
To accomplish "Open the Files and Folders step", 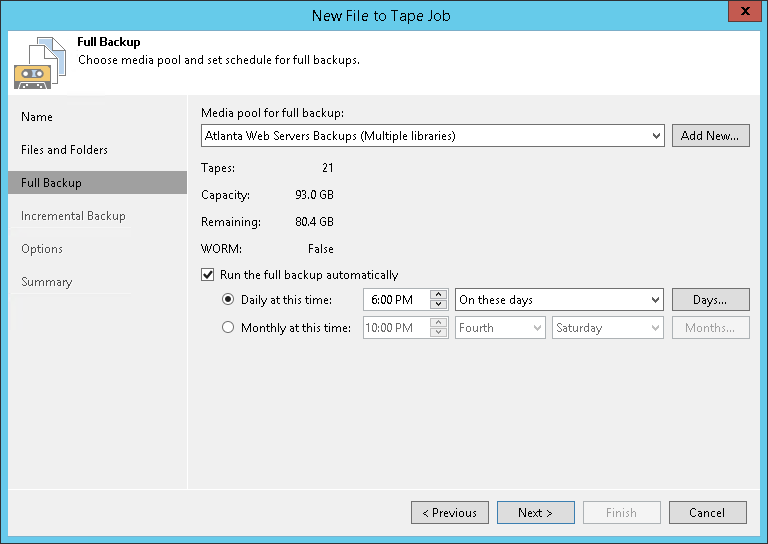I will [64, 150].
